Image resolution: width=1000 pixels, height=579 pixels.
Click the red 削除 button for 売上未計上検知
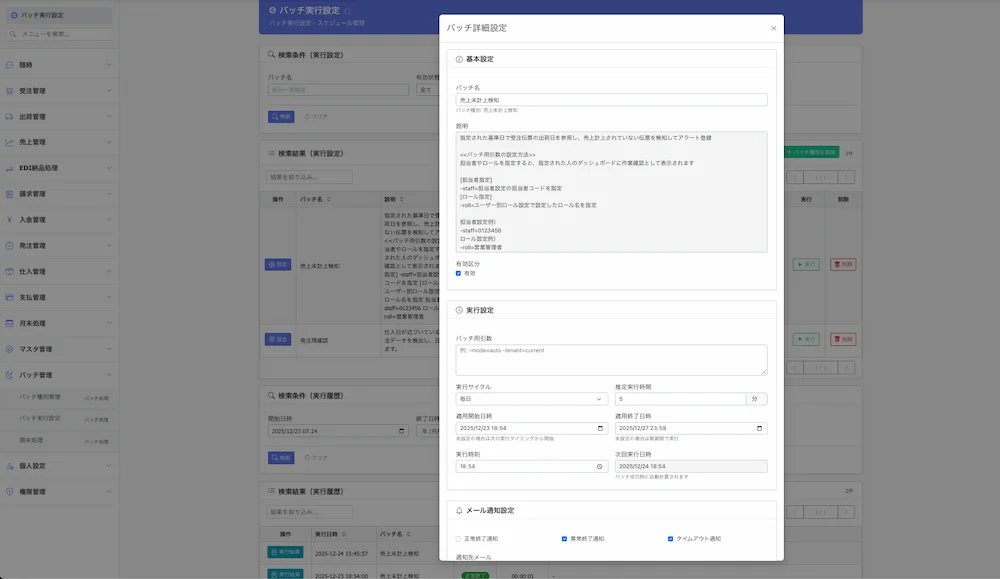[843, 265]
